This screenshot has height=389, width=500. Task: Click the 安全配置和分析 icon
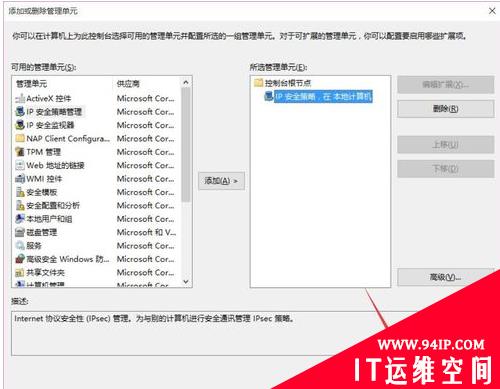click(20, 205)
